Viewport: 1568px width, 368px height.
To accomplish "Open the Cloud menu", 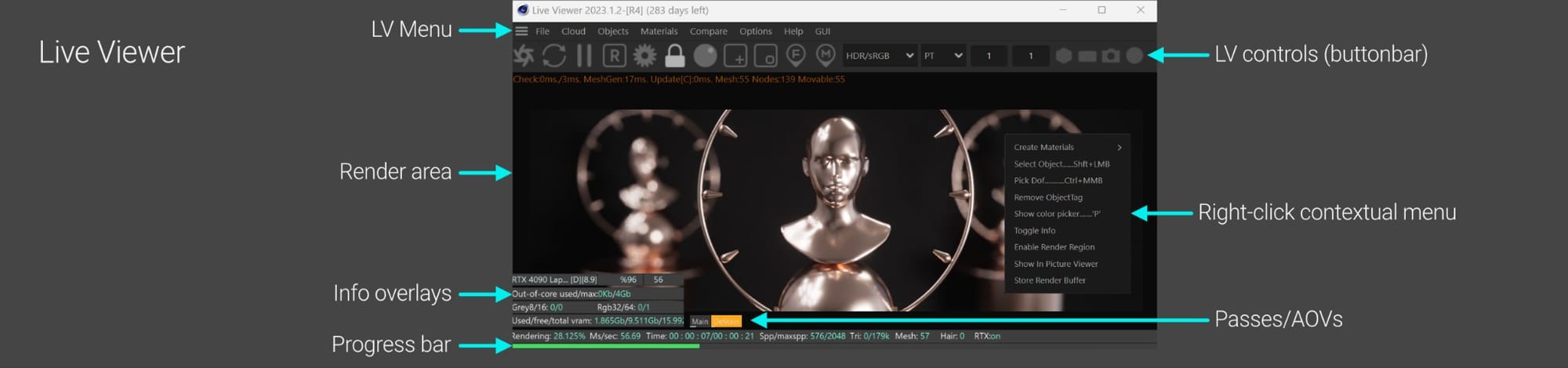I will click(573, 31).
